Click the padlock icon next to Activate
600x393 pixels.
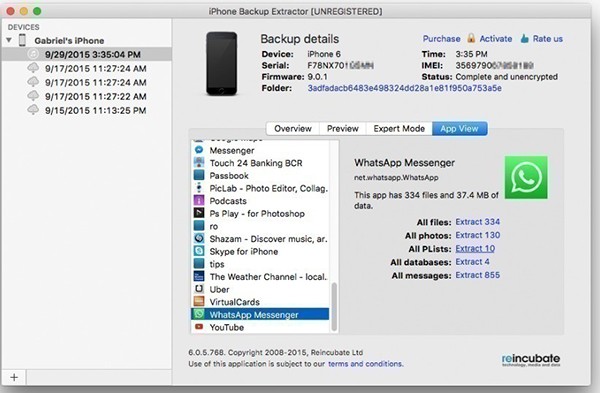471,38
